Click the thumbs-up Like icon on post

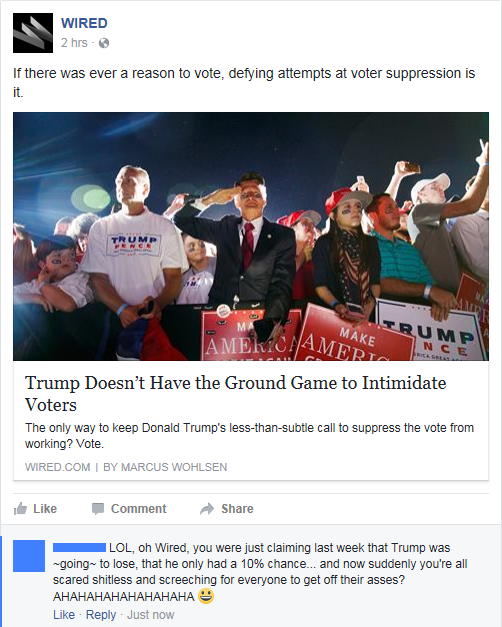(x=20, y=509)
